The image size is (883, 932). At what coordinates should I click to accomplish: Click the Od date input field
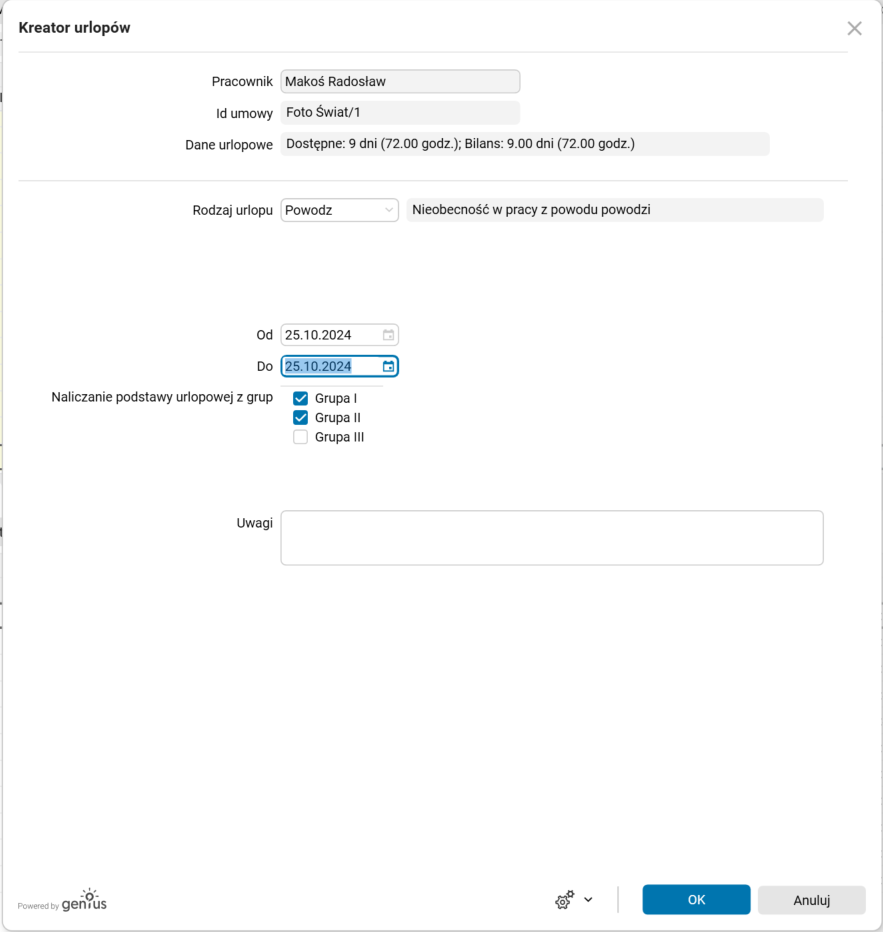[330, 335]
